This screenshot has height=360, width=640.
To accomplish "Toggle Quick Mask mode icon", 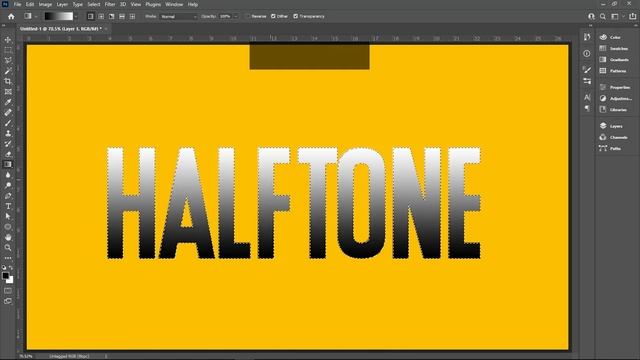I will (x=8, y=291).
